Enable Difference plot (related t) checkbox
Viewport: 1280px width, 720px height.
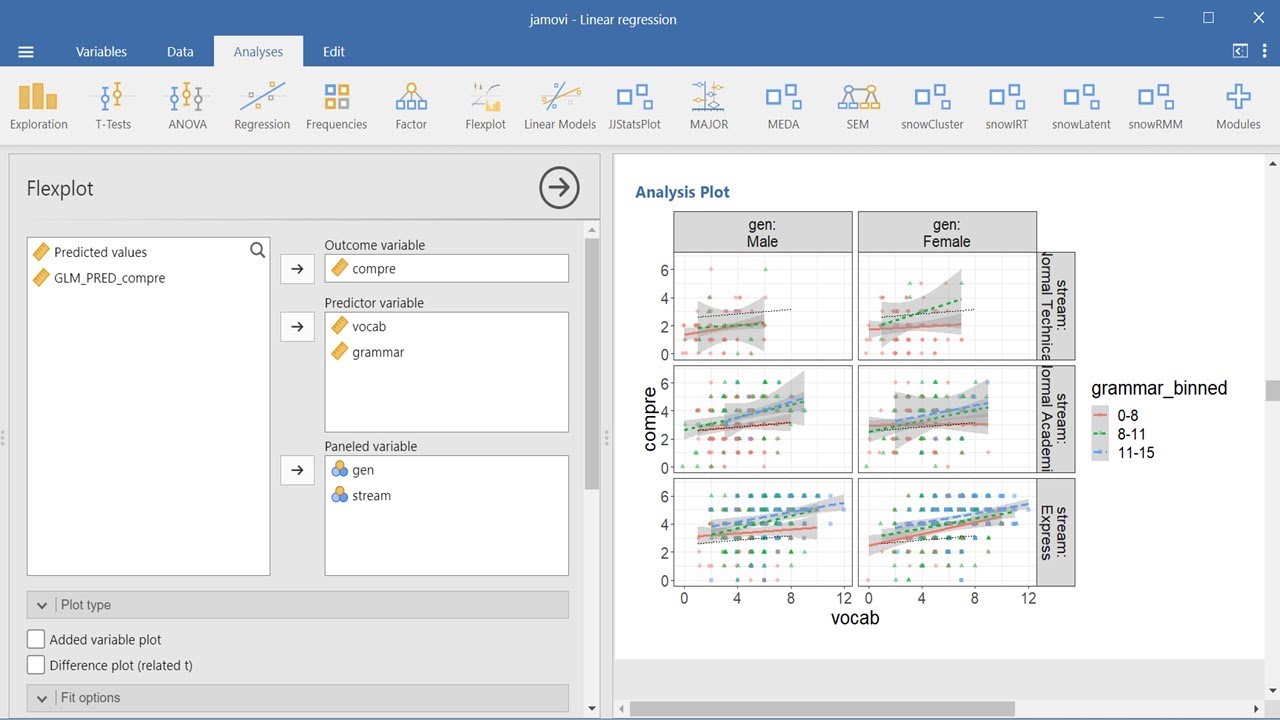(36, 665)
